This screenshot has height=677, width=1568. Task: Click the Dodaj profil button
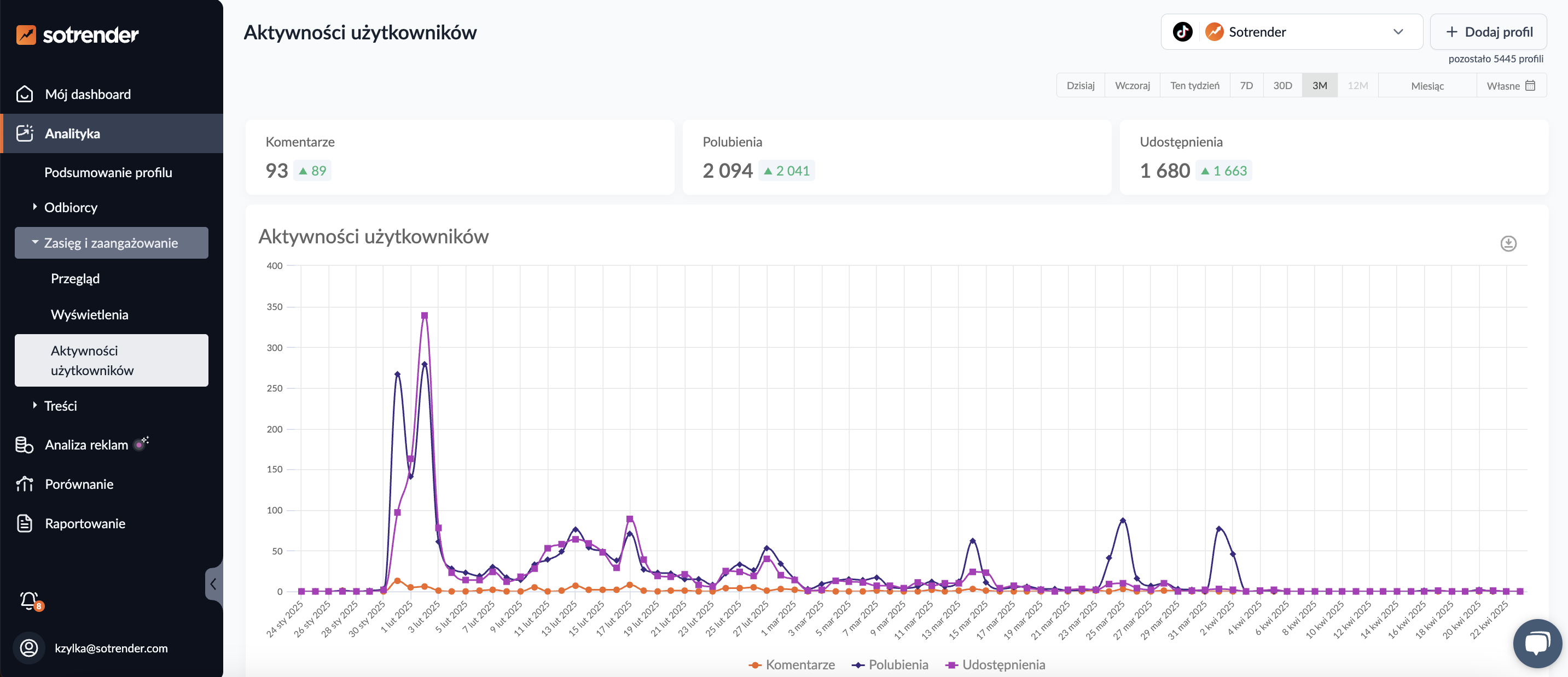coord(1488,32)
